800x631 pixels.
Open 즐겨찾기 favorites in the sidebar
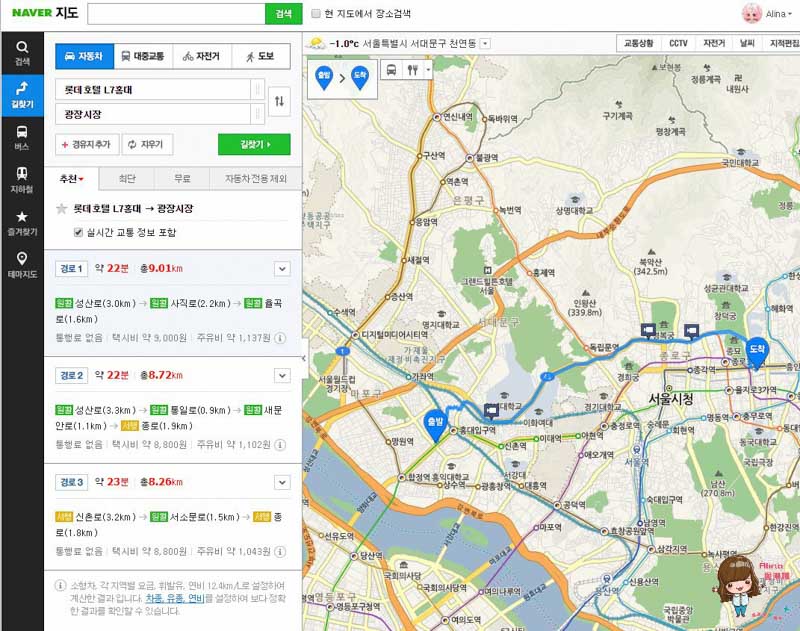click(22, 223)
